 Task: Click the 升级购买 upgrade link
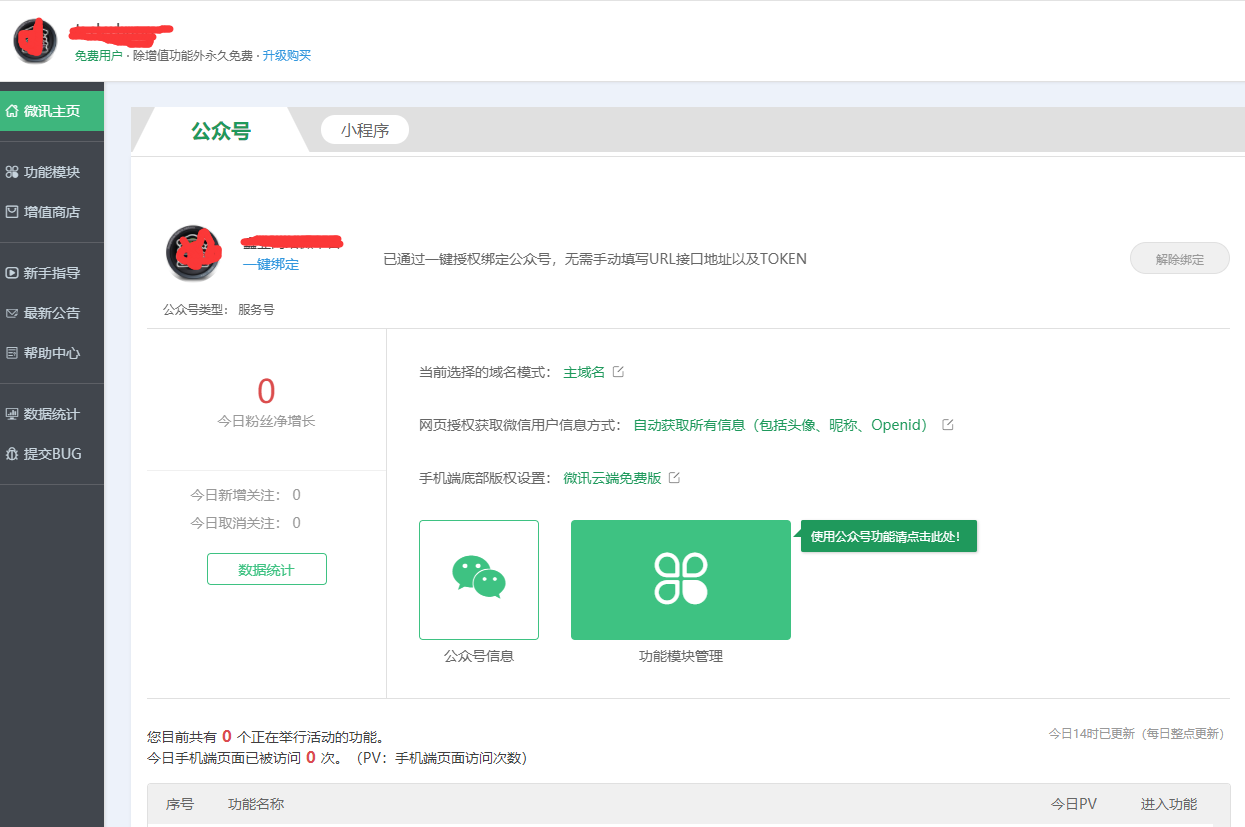(287, 56)
